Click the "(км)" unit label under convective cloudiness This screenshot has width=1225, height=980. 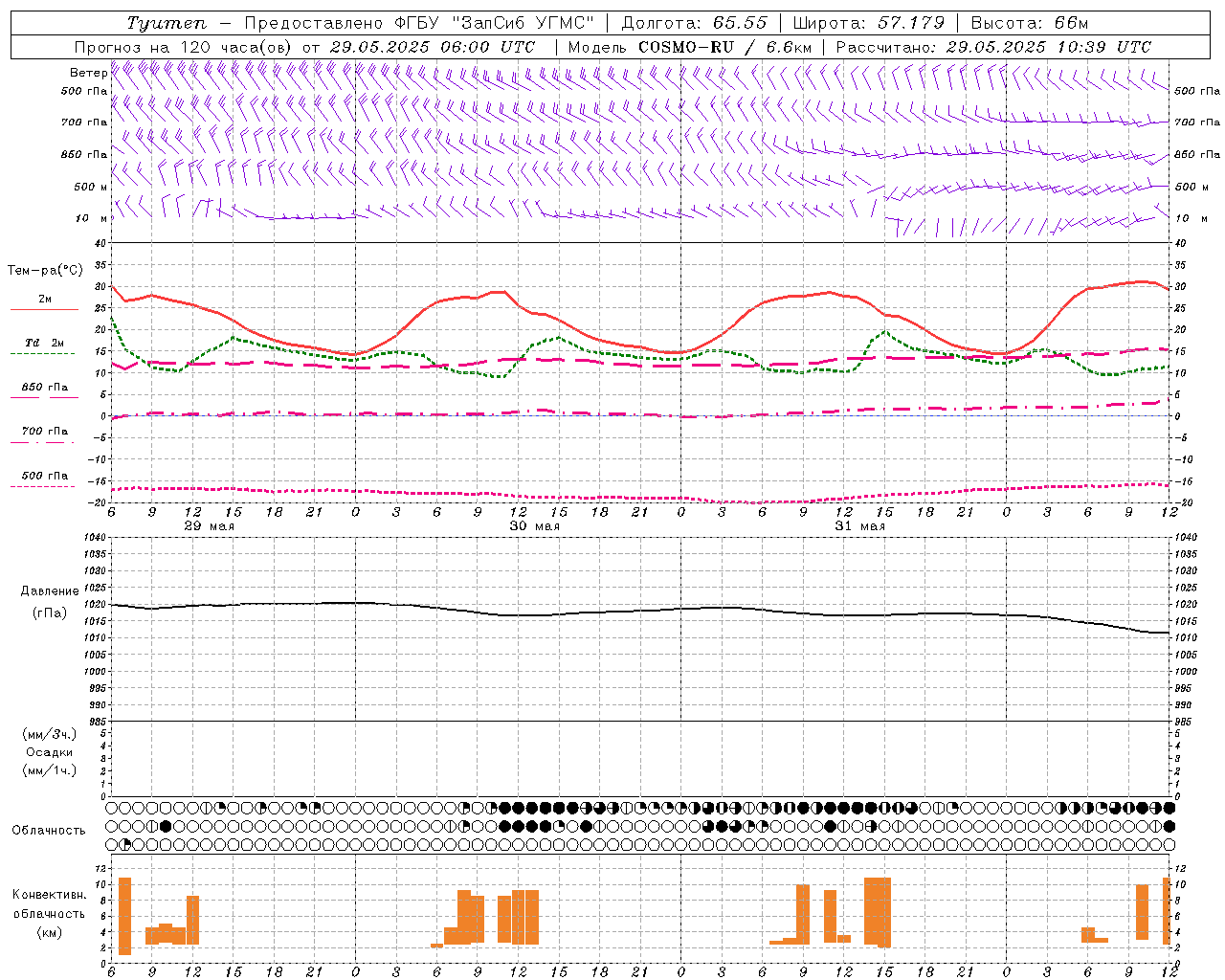click(50, 931)
